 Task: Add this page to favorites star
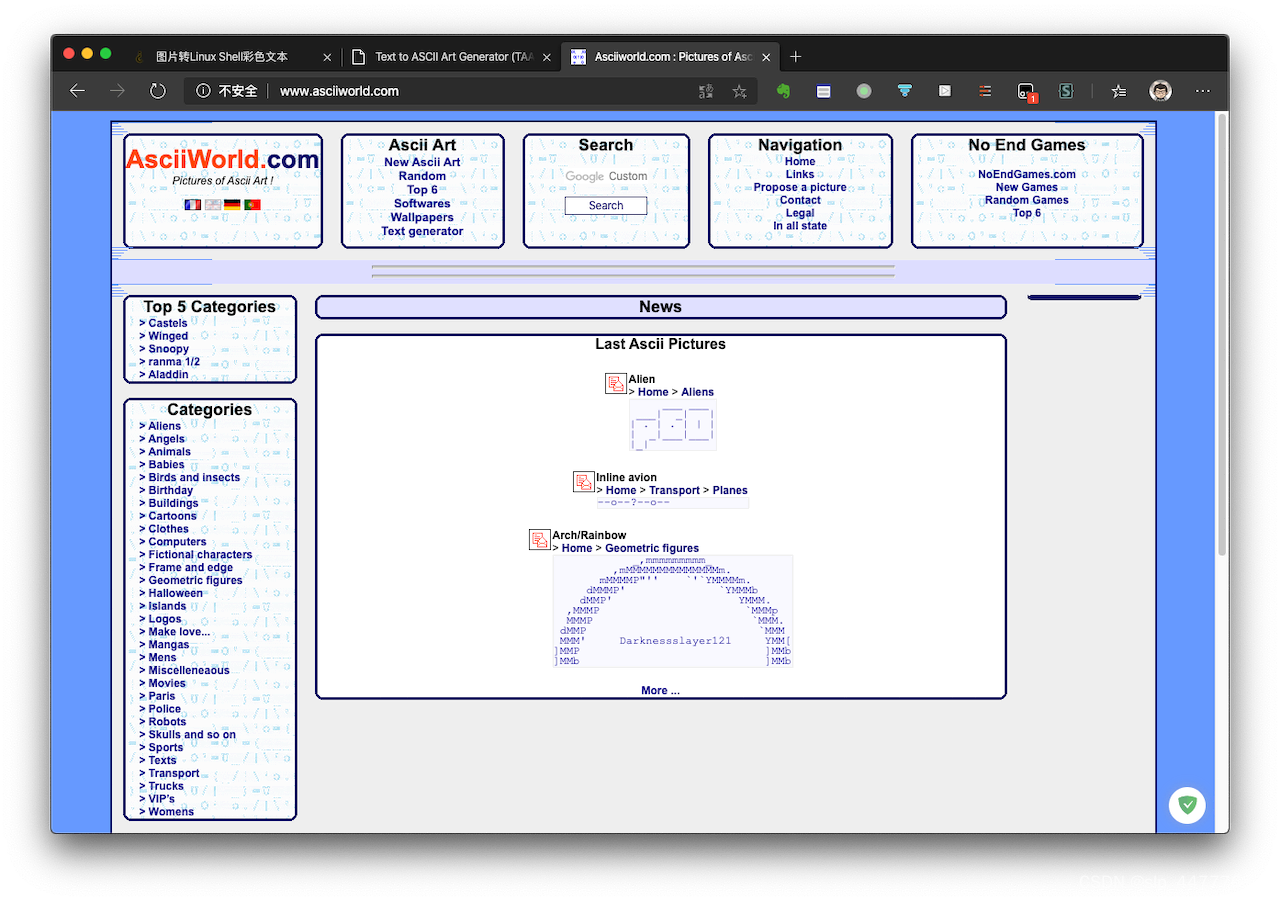[739, 91]
